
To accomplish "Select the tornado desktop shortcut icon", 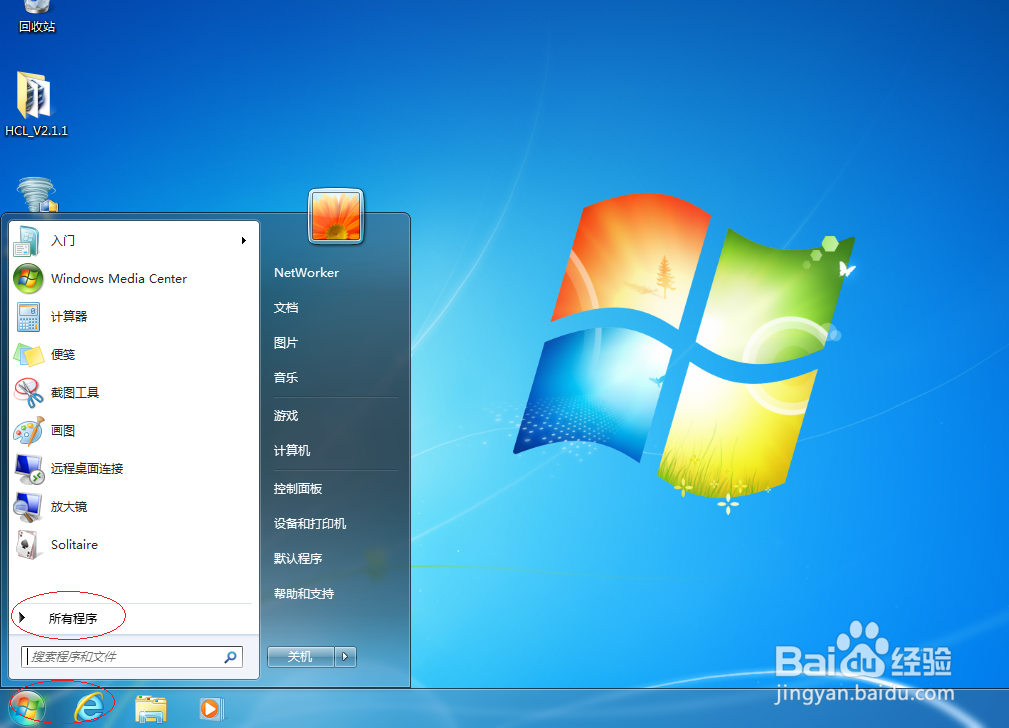I will click(x=37, y=194).
